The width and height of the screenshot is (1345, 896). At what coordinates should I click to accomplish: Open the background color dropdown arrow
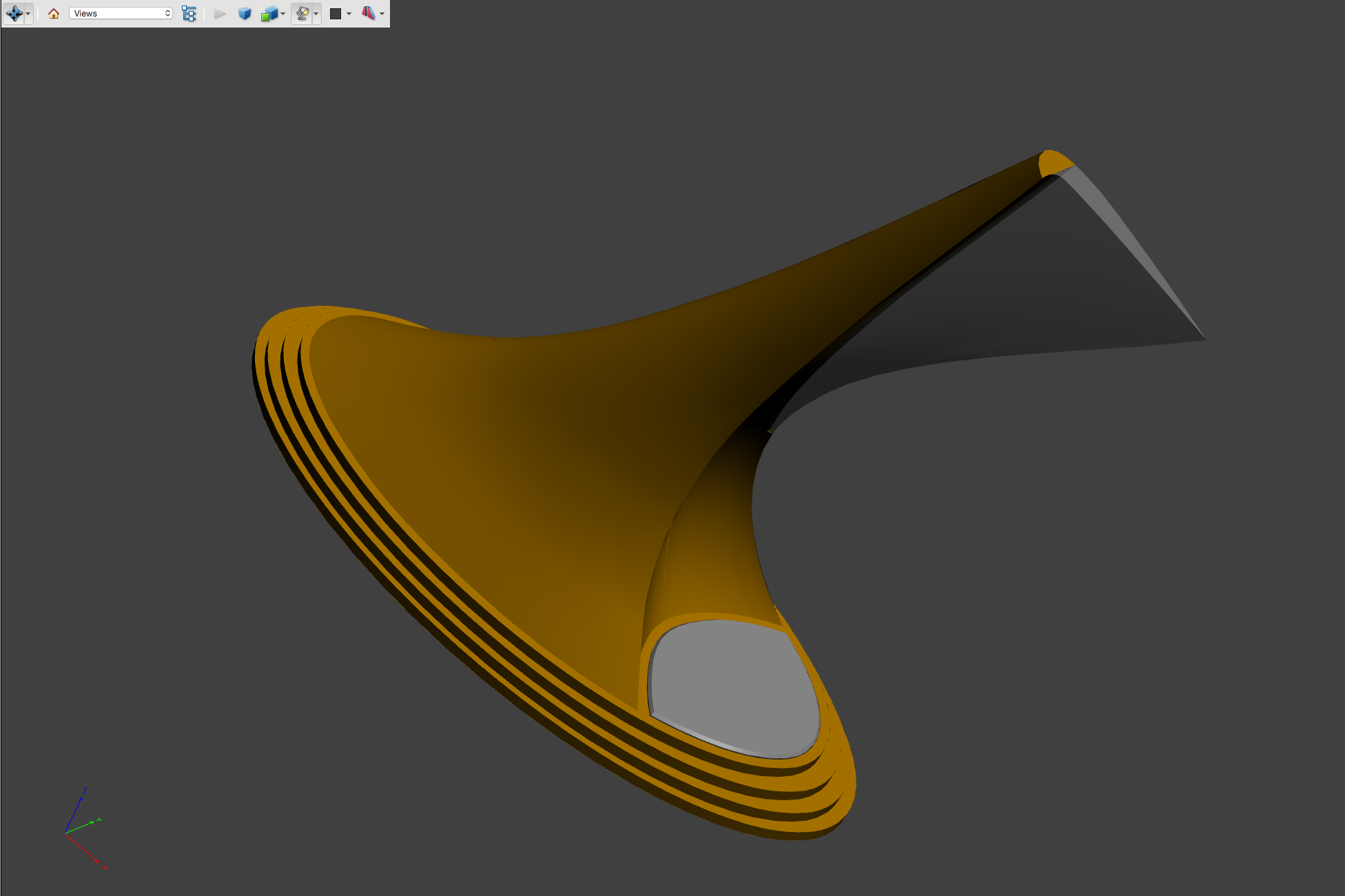349,14
